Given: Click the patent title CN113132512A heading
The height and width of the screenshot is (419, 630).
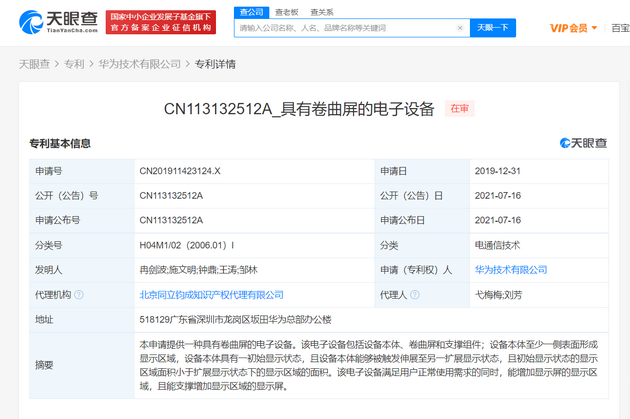Looking at the screenshot, I should [x=299, y=109].
